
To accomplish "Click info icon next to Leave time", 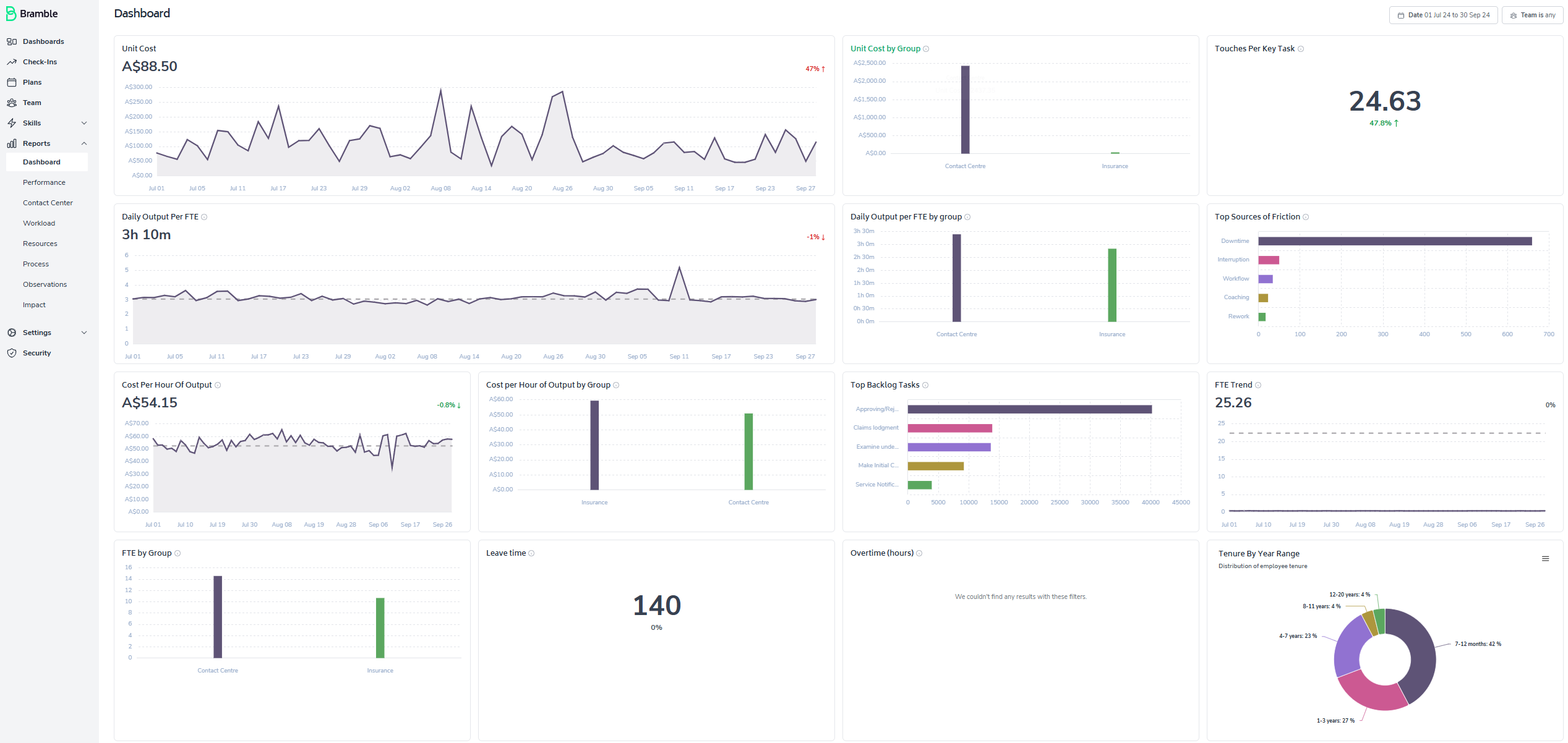I will point(531,553).
